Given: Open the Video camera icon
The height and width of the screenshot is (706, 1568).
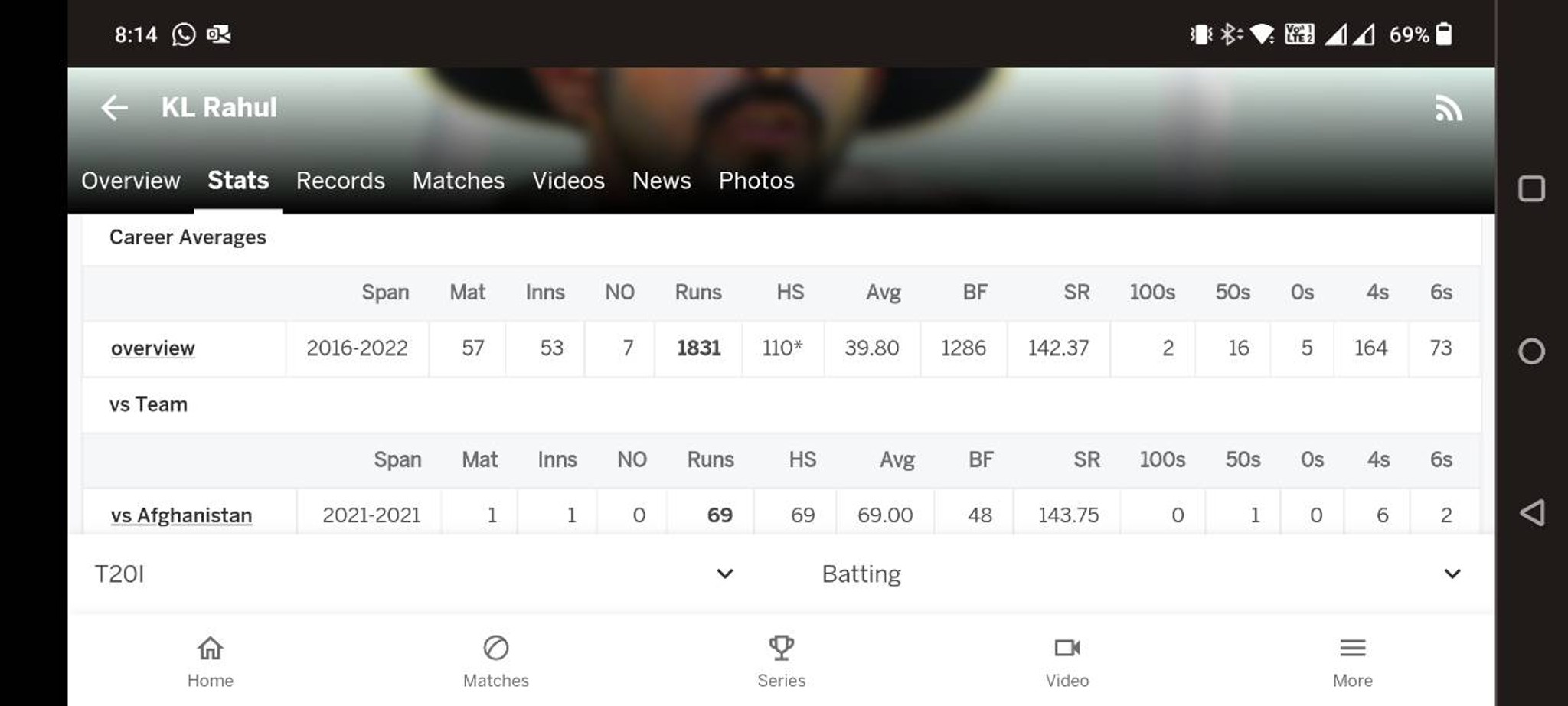Looking at the screenshot, I should [x=1067, y=648].
